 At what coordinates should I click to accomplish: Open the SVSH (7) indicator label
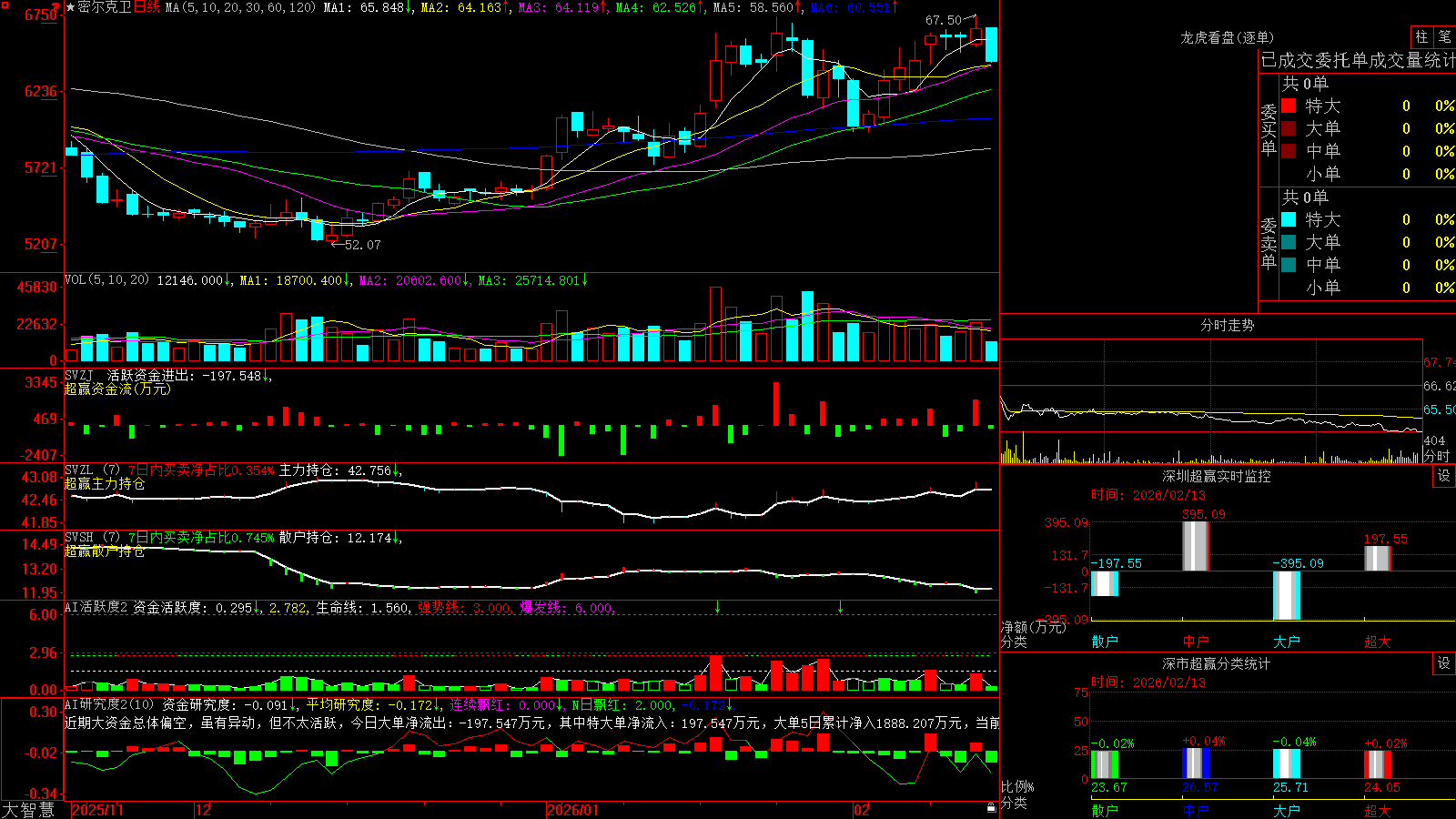(92, 538)
